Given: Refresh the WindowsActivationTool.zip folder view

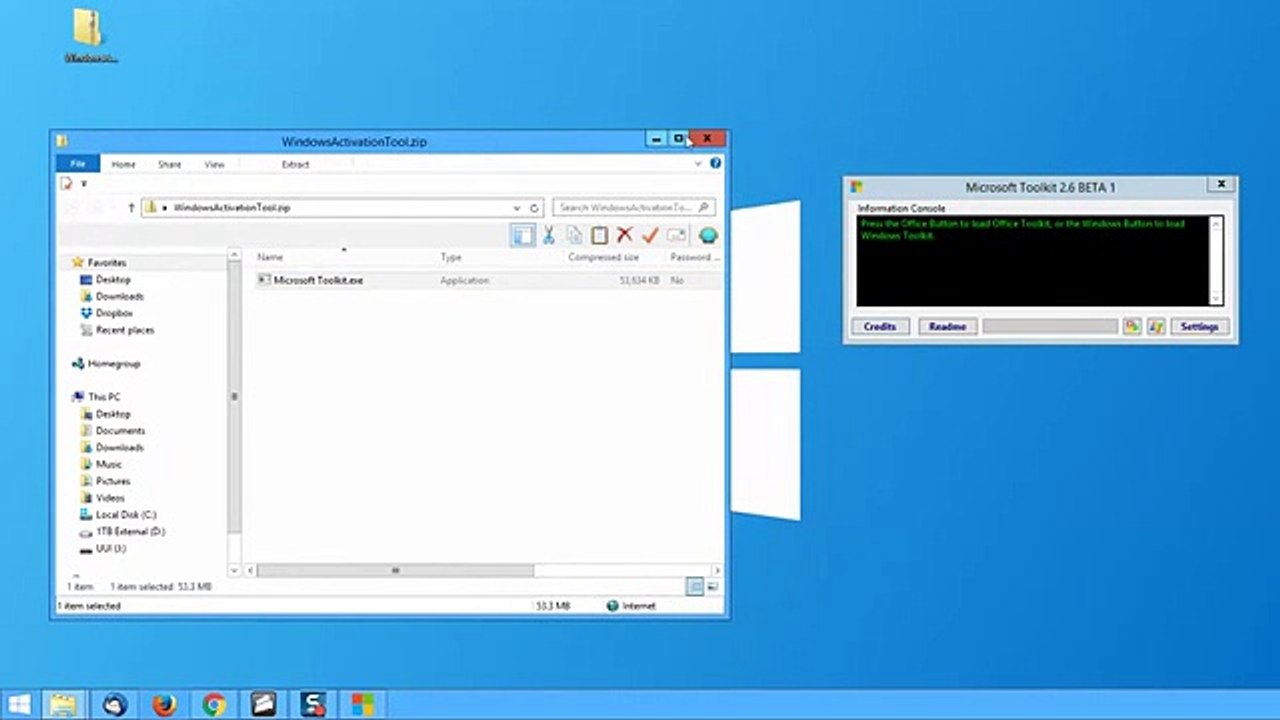Looking at the screenshot, I should tap(534, 208).
